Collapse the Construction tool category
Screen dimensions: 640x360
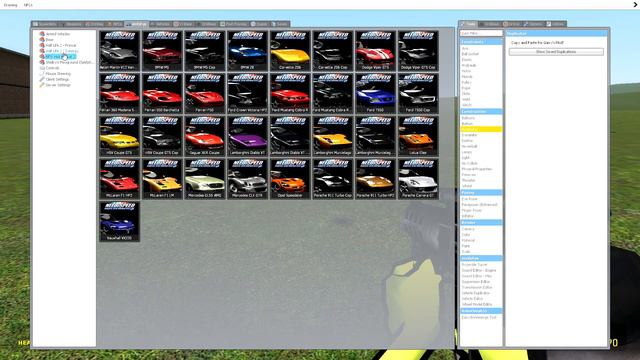click(481, 111)
